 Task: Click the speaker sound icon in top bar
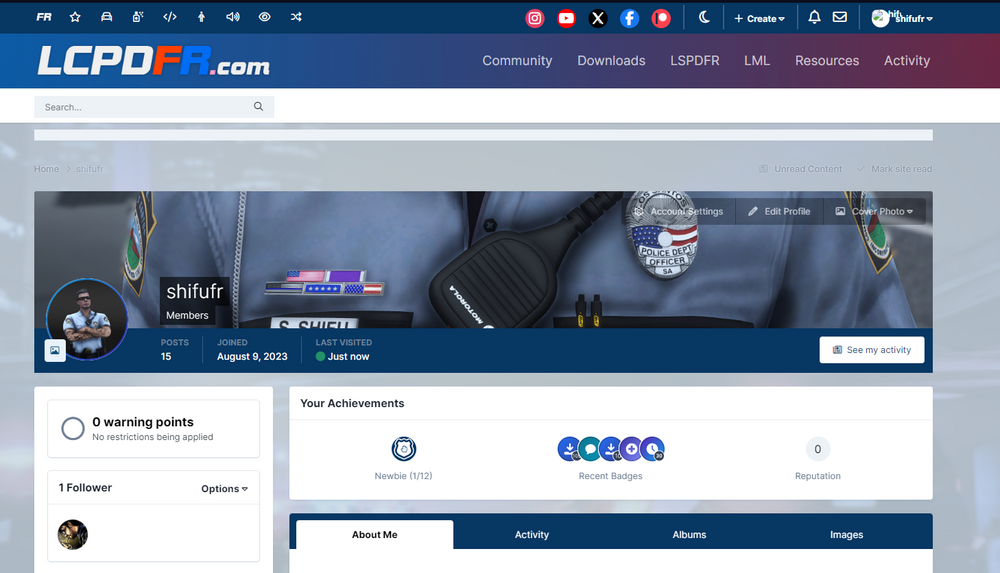[x=233, y=17]
